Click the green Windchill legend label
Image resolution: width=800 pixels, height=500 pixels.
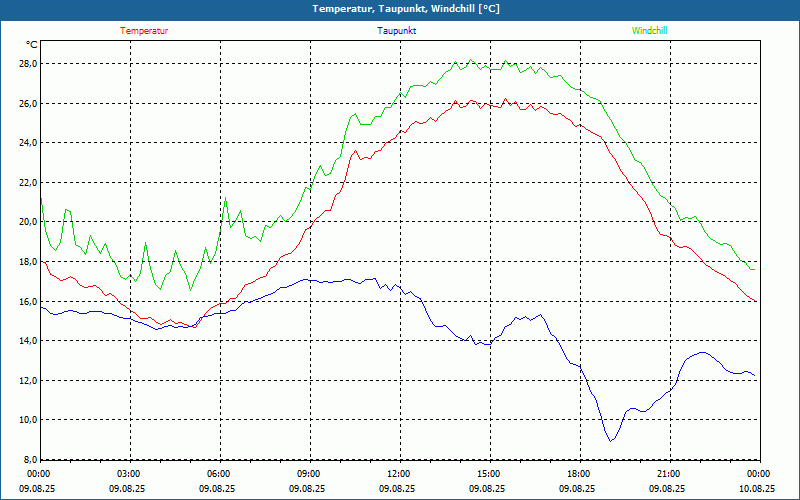pos(650,31)
